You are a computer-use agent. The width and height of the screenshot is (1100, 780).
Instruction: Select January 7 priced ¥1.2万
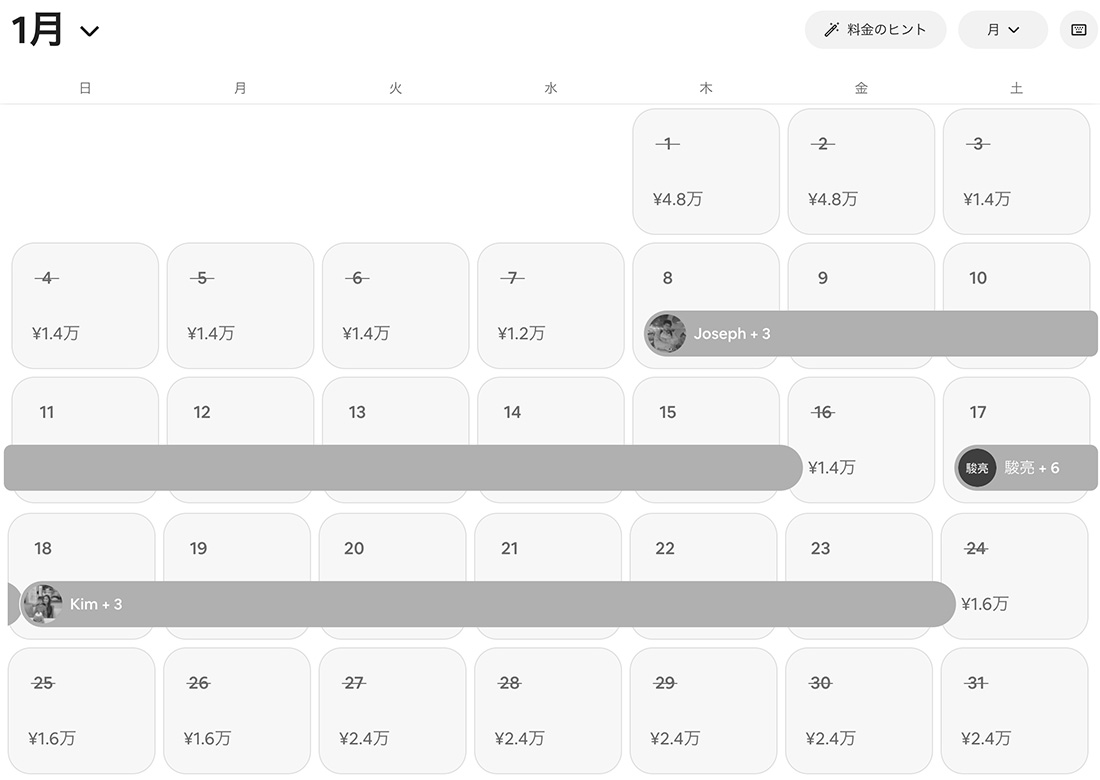coord(550,306)
